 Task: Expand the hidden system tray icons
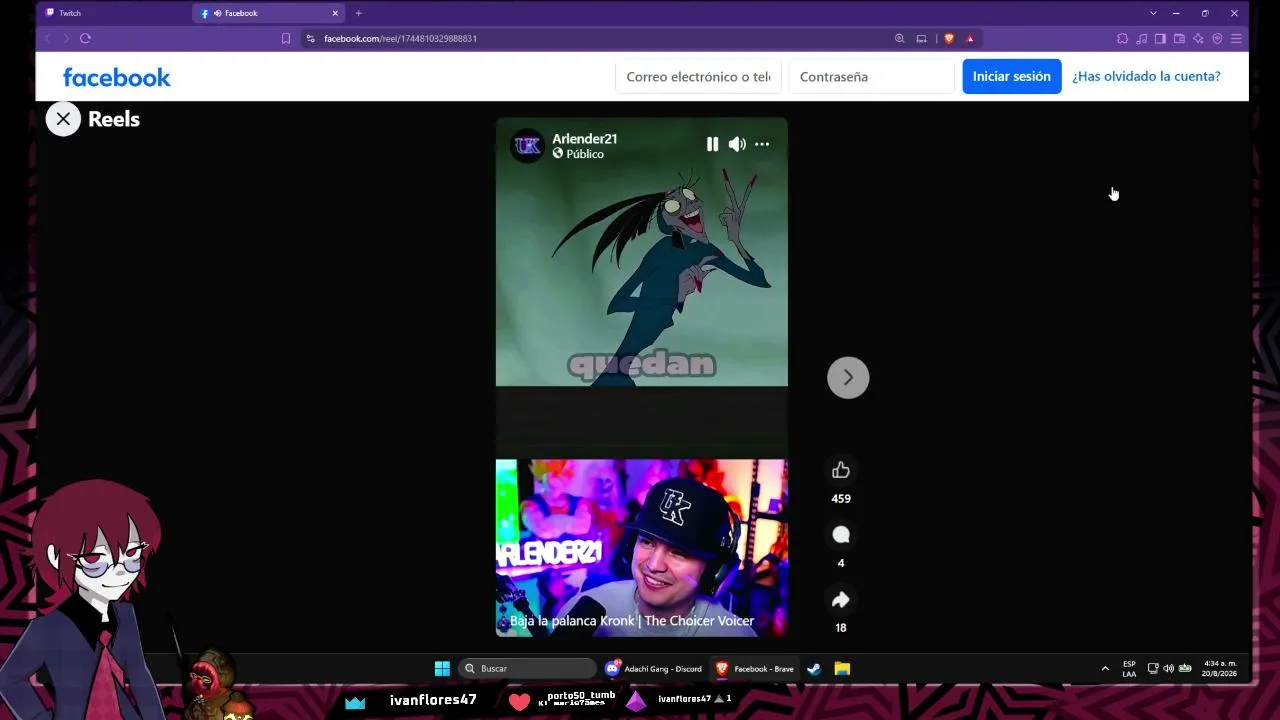click(1105, 669)
